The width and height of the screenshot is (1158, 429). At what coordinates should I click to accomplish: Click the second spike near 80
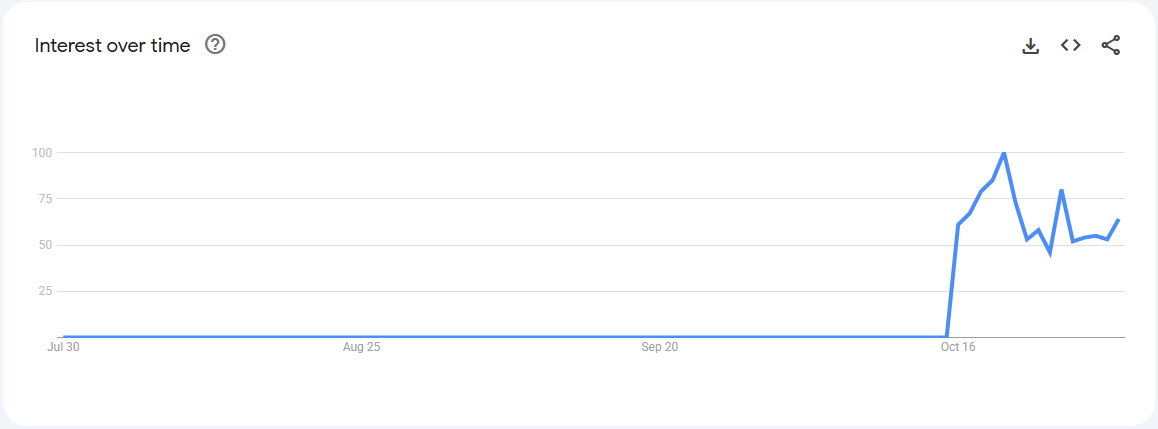coord(1061,190)
